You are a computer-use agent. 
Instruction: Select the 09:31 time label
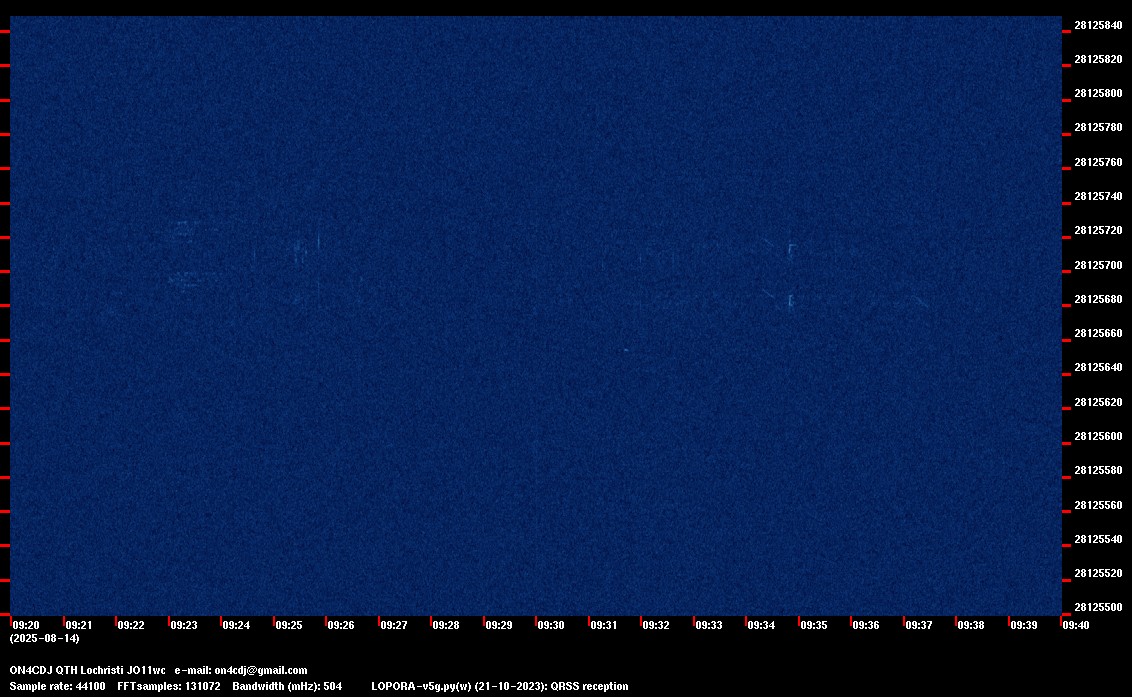click(x=604, y=625)
